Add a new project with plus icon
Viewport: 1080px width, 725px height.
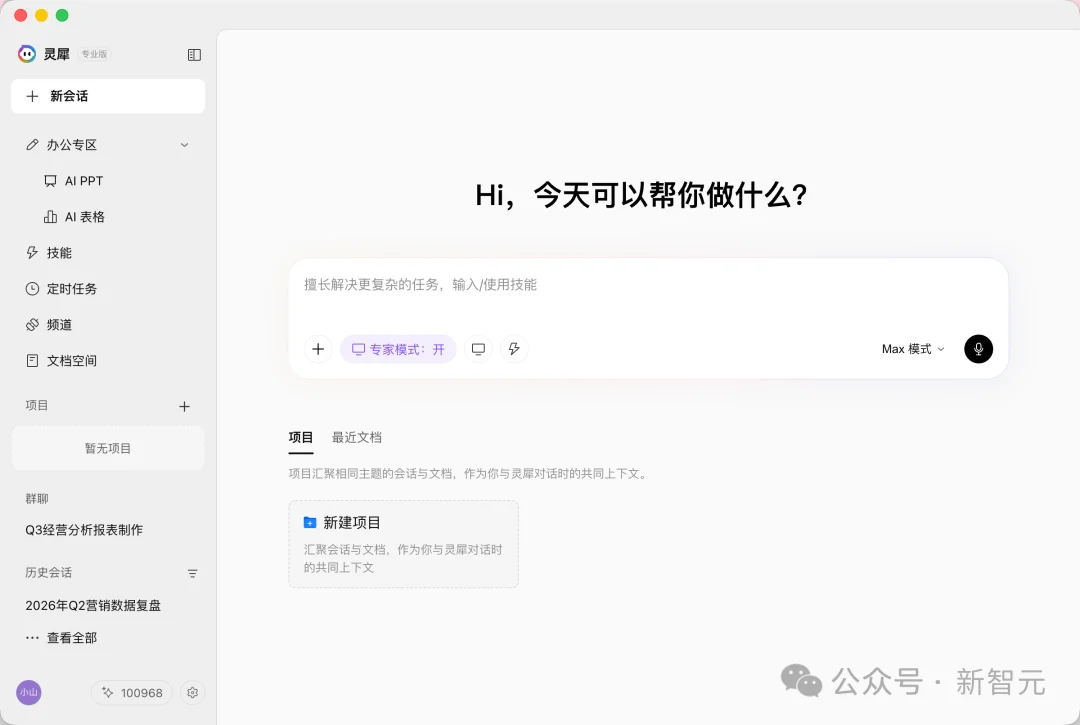(184, 407)
